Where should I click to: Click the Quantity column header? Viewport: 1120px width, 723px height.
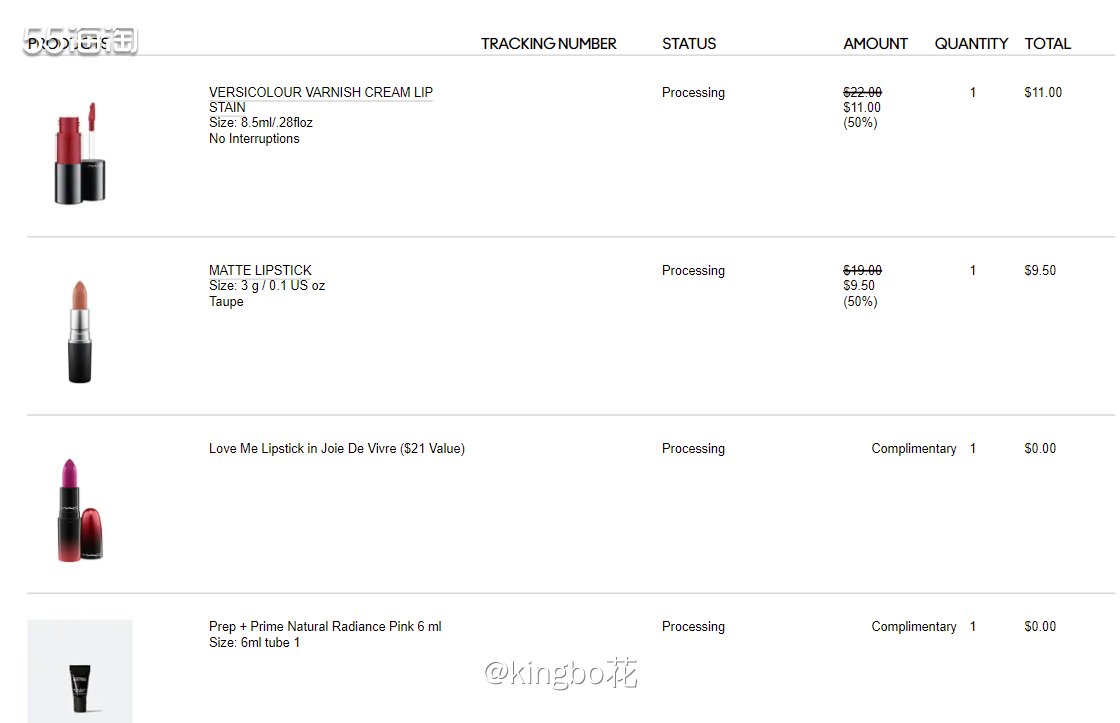pos(971,44)
